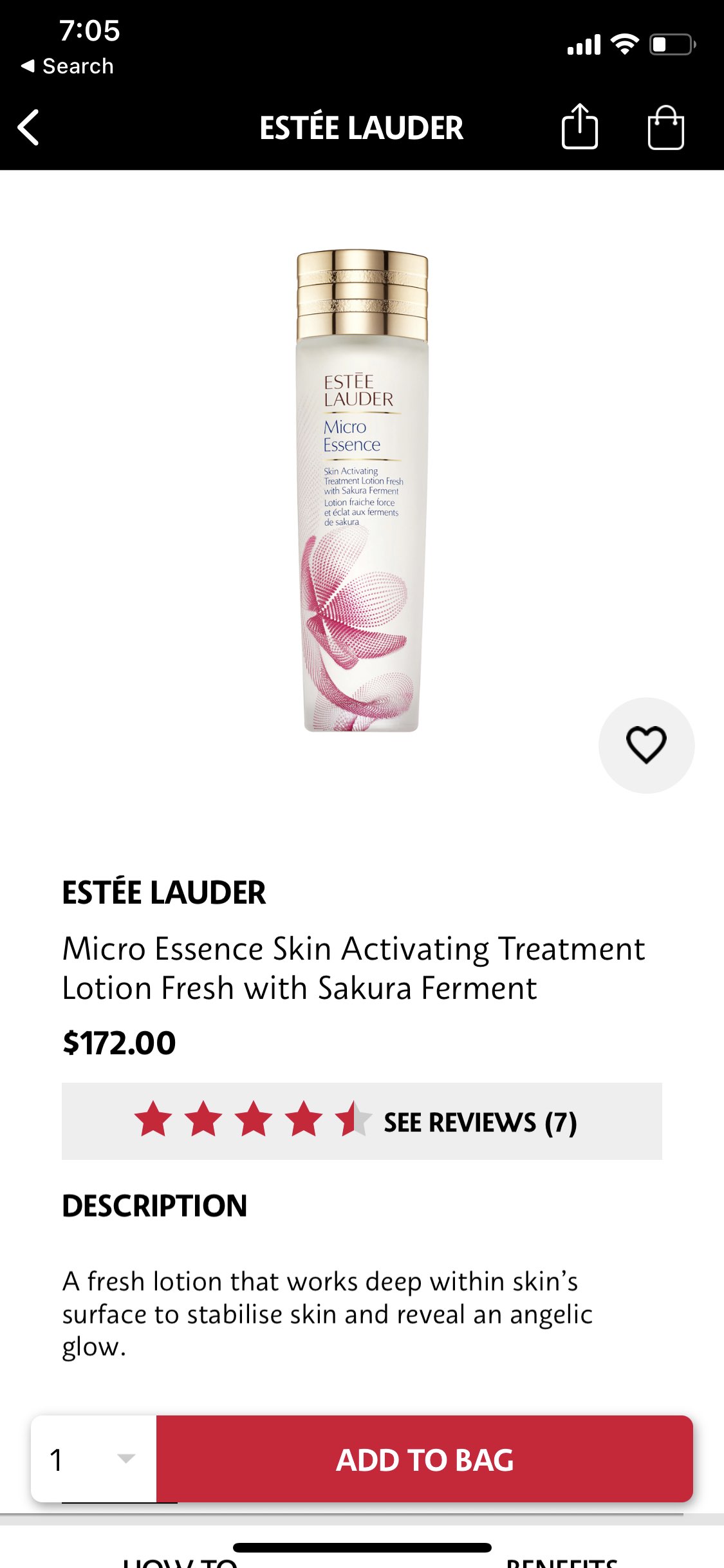Check the battery indicator in status bar
This screenshot has width=724, height=1568.
coord(673,44)
